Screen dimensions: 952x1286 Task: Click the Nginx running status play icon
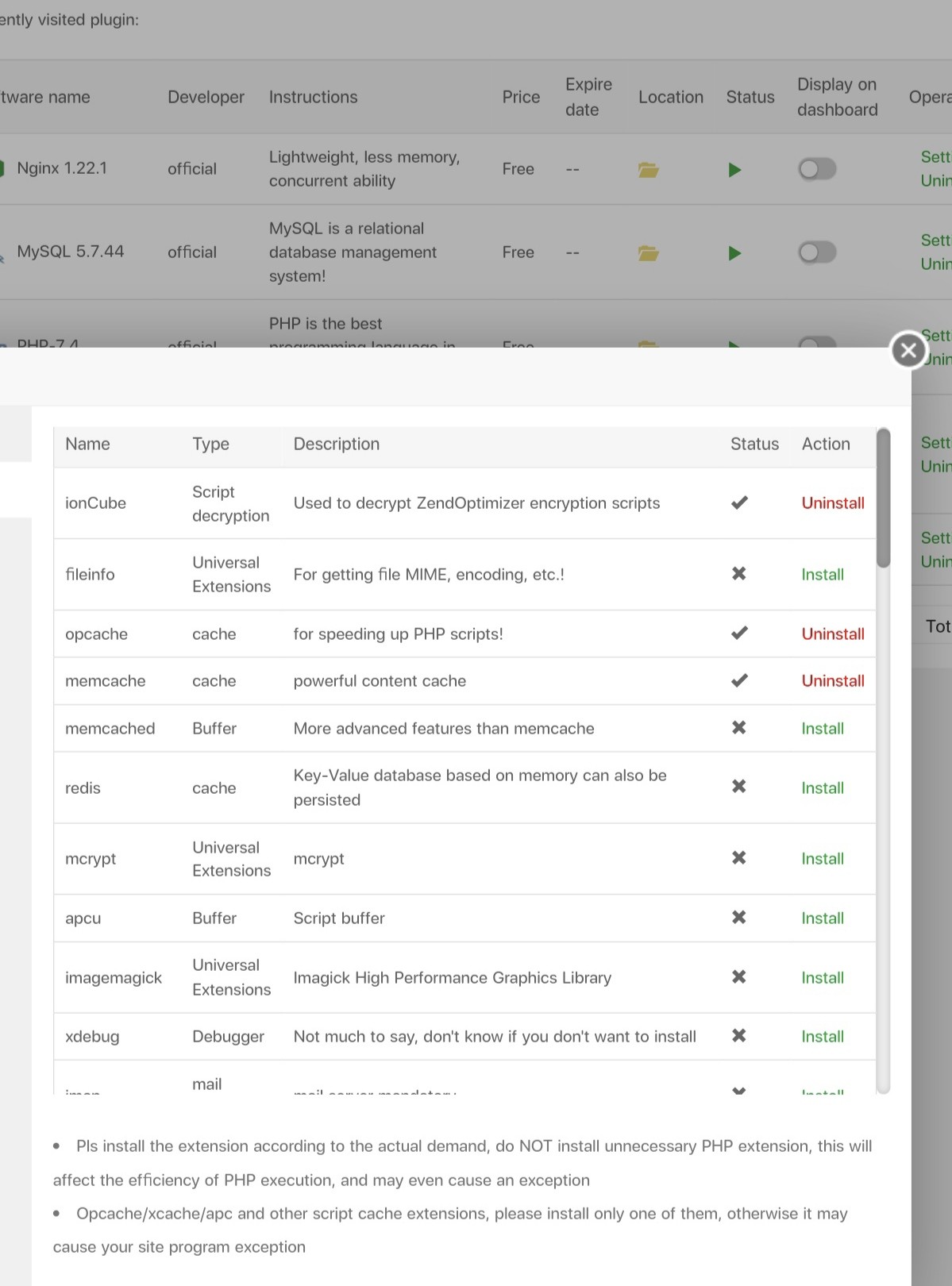(x=734, y=169)
